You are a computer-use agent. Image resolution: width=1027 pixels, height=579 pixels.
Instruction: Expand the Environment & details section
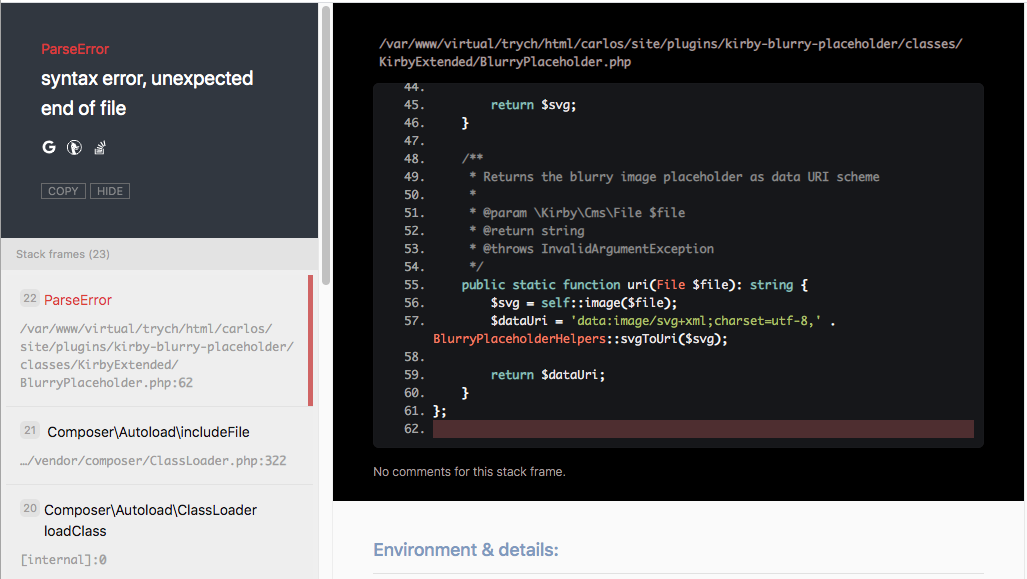click(x=466, y=549)
